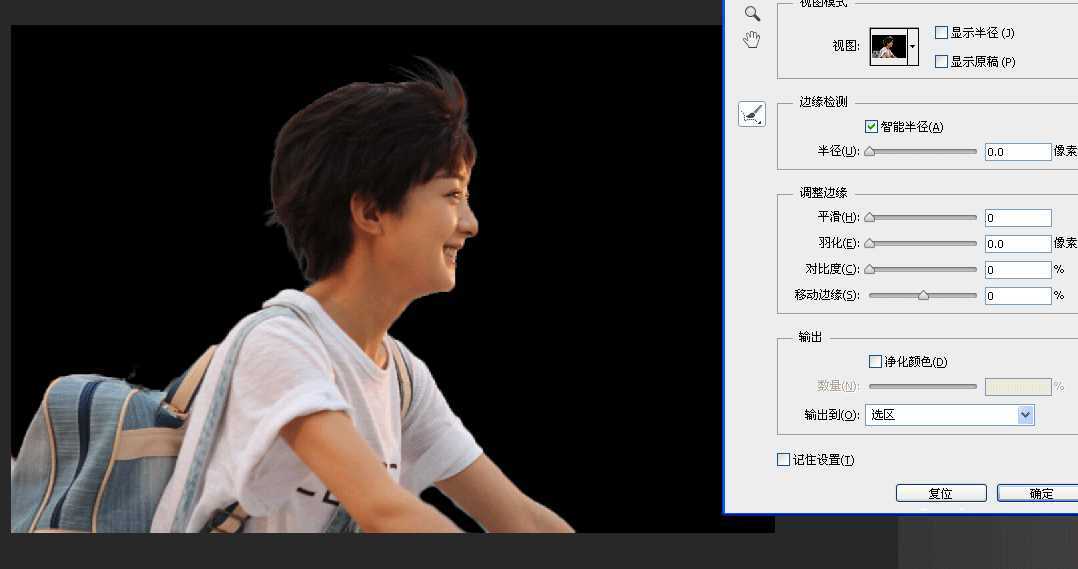Screen dimensions: 1078x569
Task: Select the Refine Radius brush tool
Action: tap(752, 114)
